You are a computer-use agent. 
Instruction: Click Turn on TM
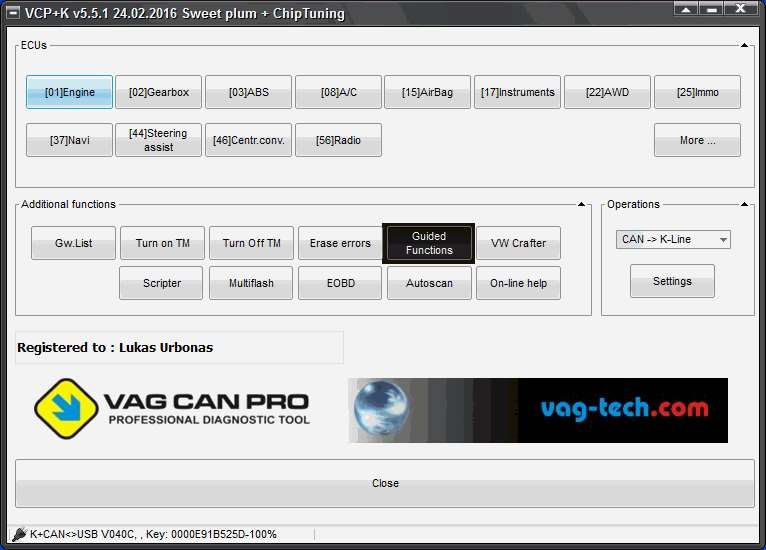[x=162, y=243]
